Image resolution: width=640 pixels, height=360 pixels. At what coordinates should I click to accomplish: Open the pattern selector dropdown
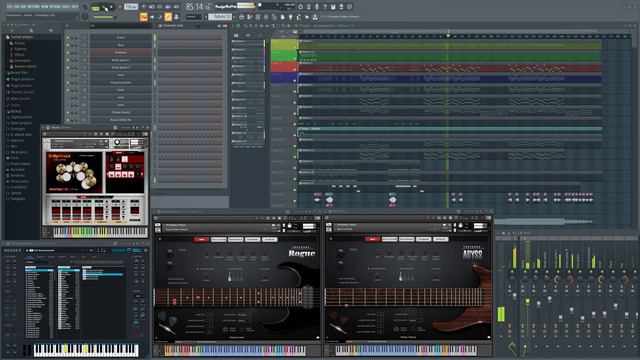click(x=221, y=17)
